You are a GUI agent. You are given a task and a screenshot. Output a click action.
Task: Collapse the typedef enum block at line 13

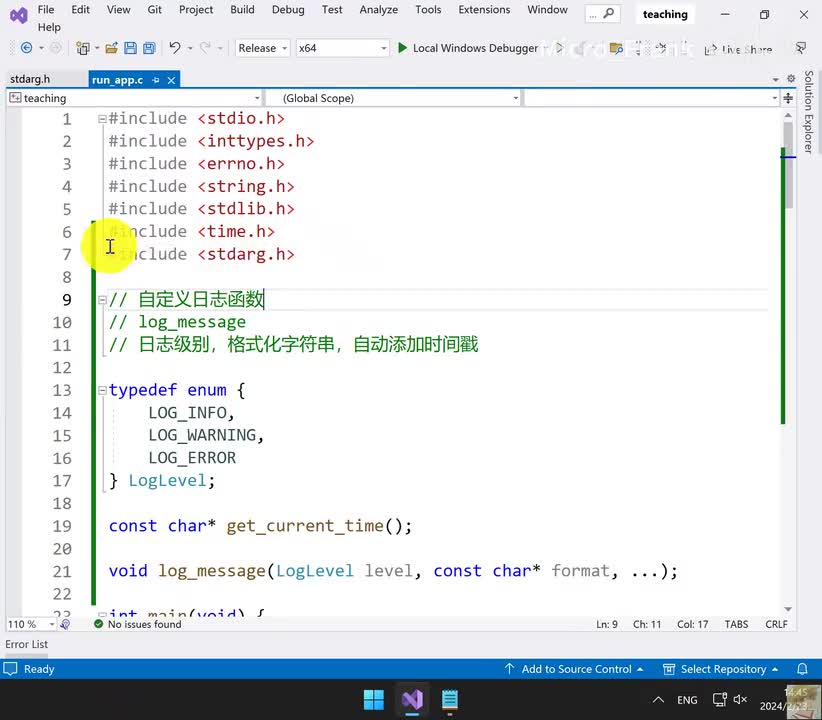click(x=102, y=390)
